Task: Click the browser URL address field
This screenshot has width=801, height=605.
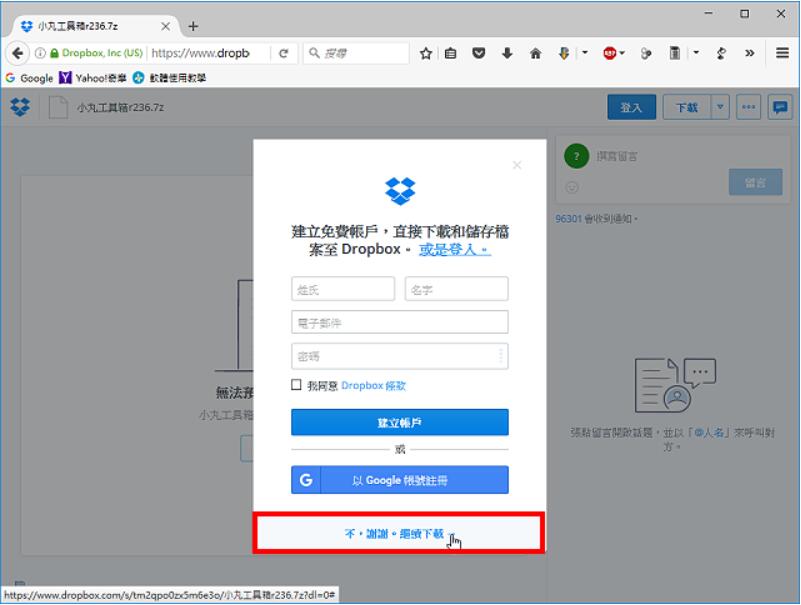Action: coord(209,53)
